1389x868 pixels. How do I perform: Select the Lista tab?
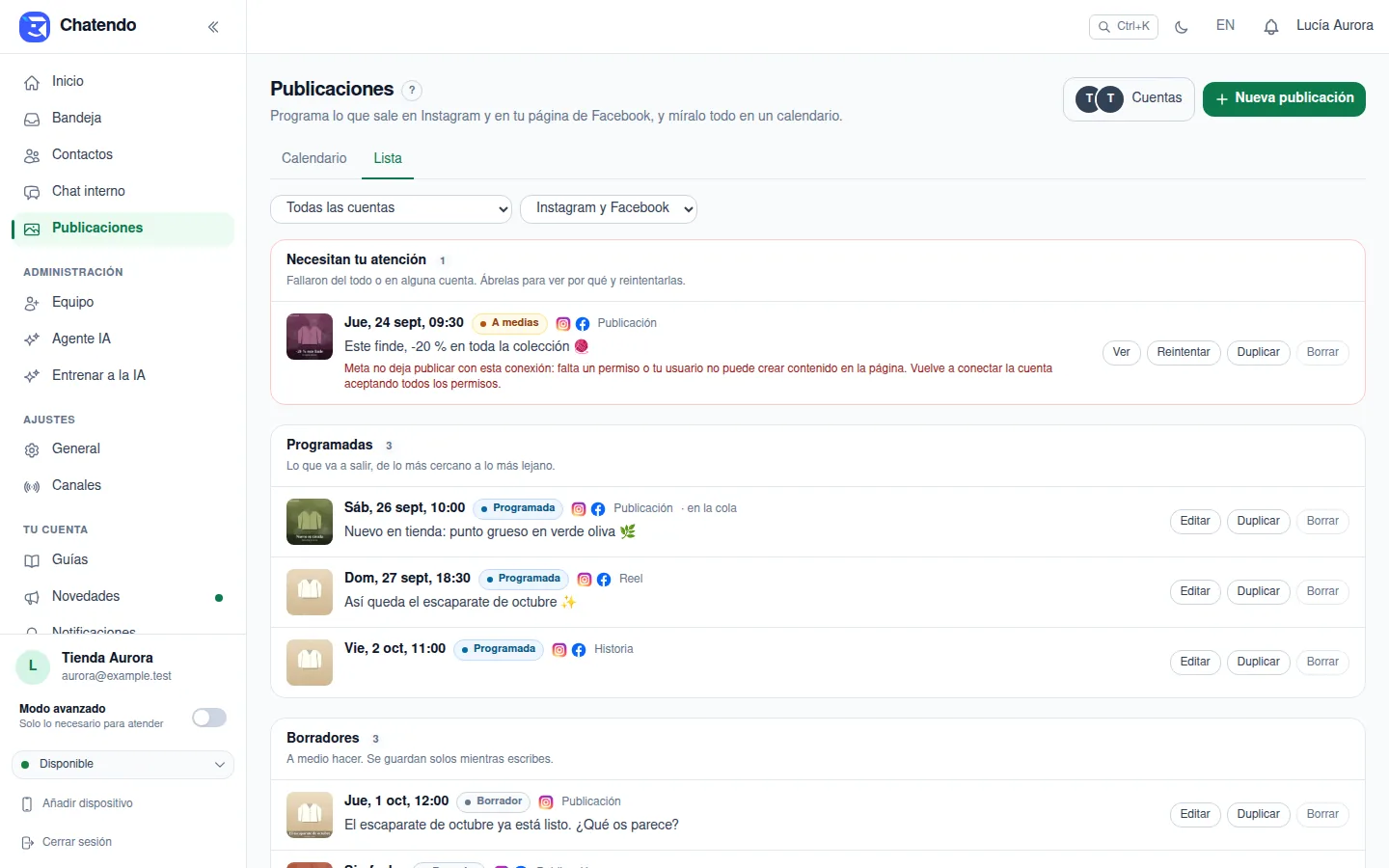388,158
